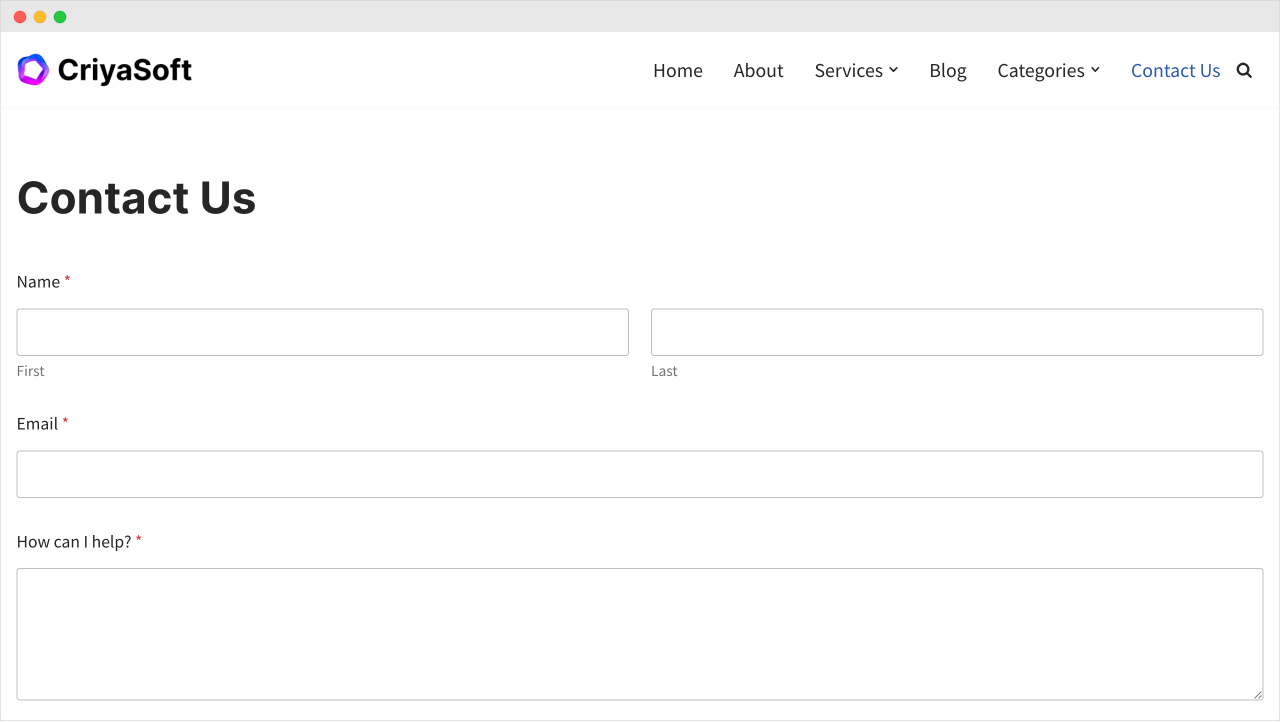Click the yellow minimize window button

(40, 17)
